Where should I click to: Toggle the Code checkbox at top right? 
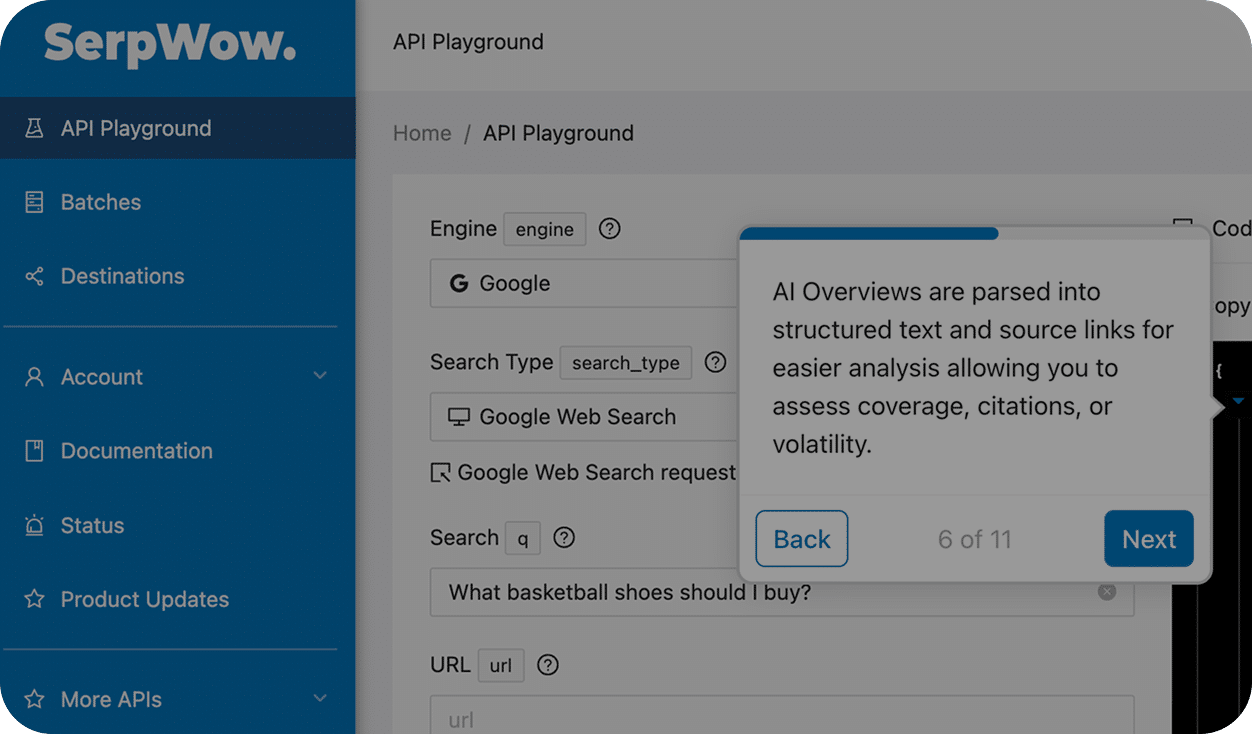click(x=1183, y=229)
